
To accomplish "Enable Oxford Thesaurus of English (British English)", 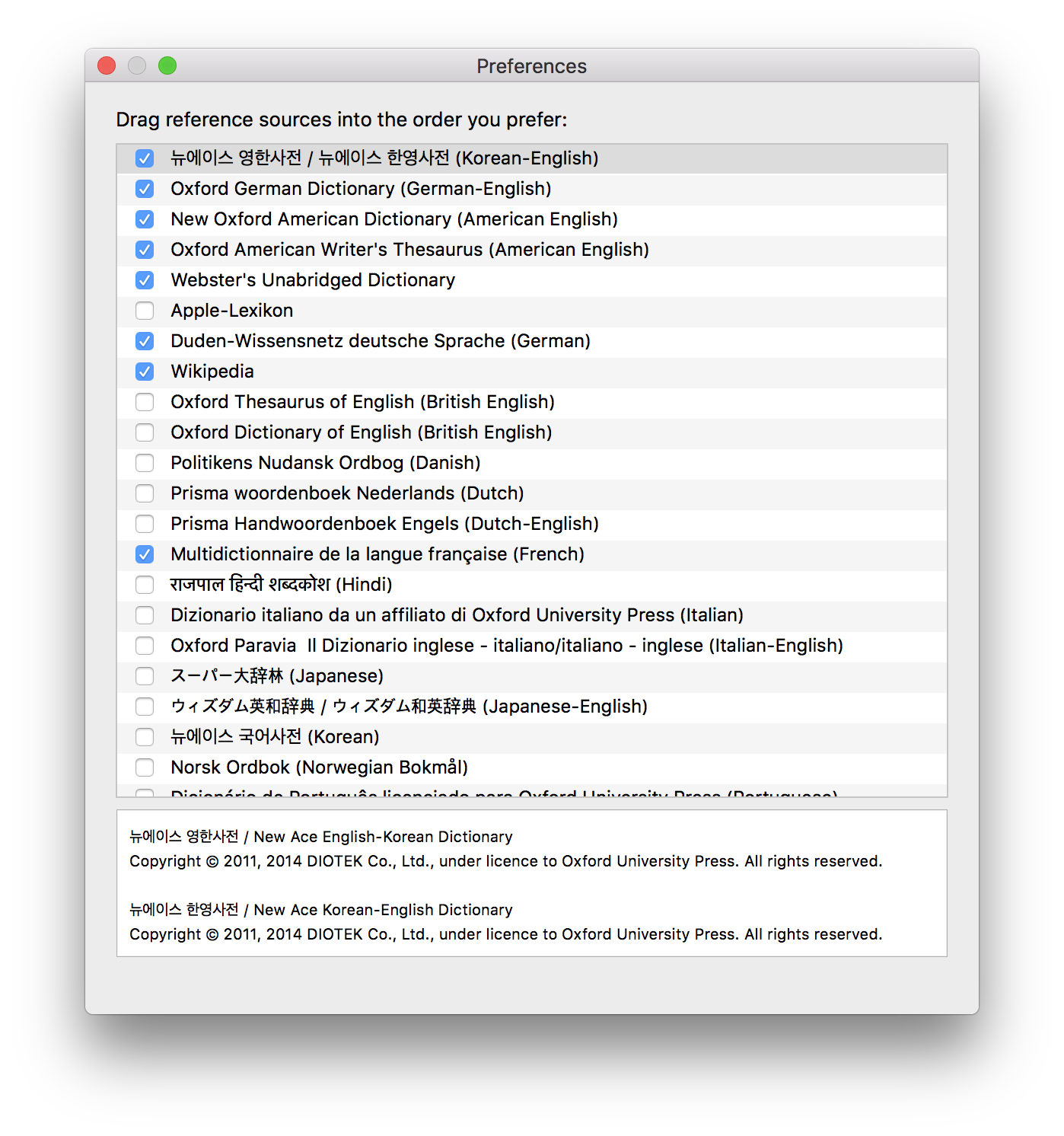I will [145, 402].
